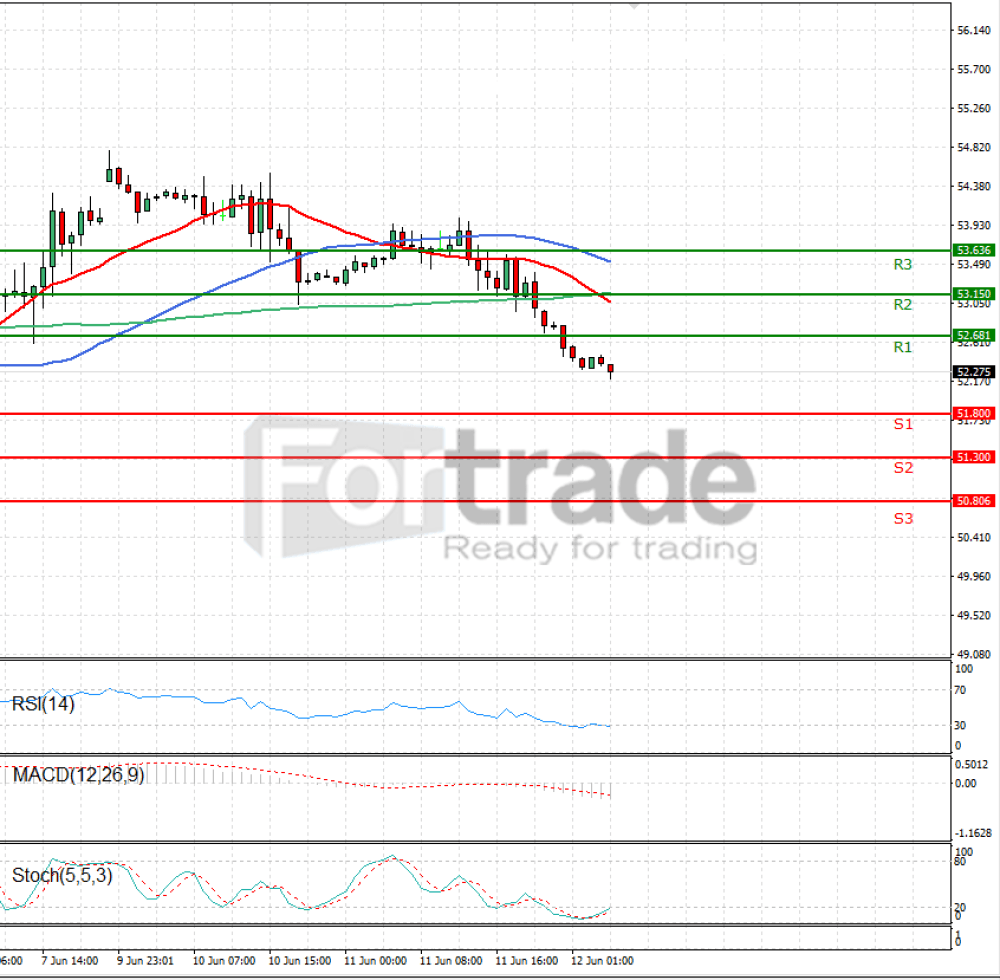Select the 53.150 price tag

click(x=973, y=294)
